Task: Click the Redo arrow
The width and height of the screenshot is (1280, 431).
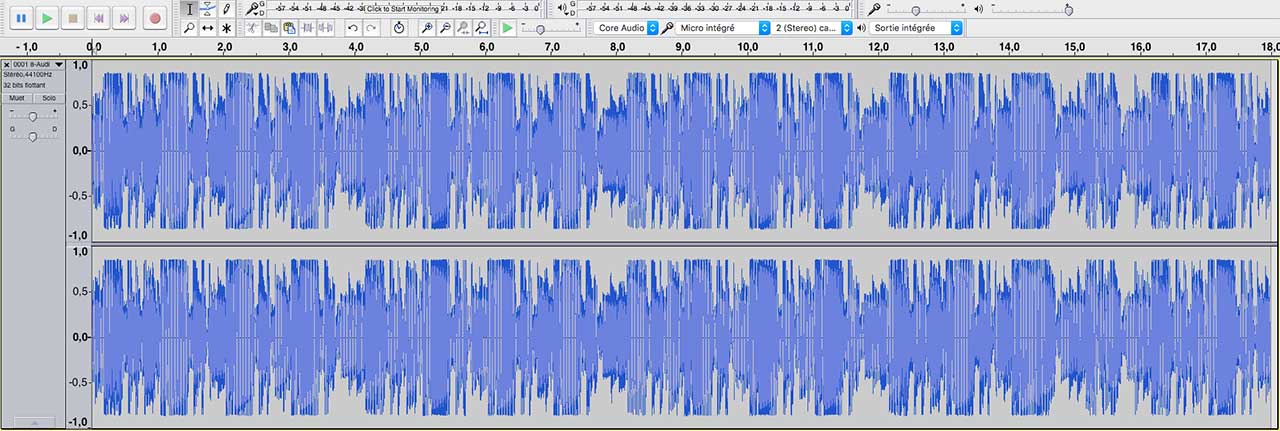Action: pos(371,28)
